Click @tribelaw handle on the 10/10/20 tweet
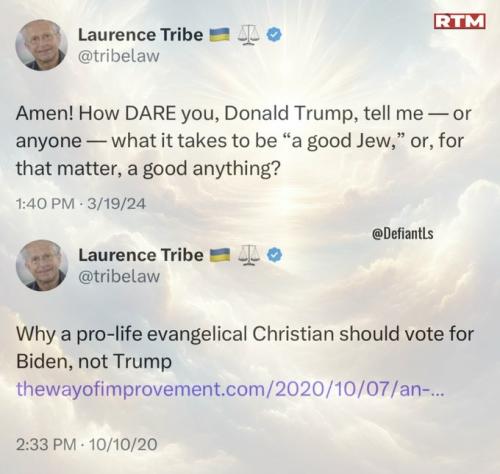This screenshot has height=474, width=500. [x=119, y=276]
